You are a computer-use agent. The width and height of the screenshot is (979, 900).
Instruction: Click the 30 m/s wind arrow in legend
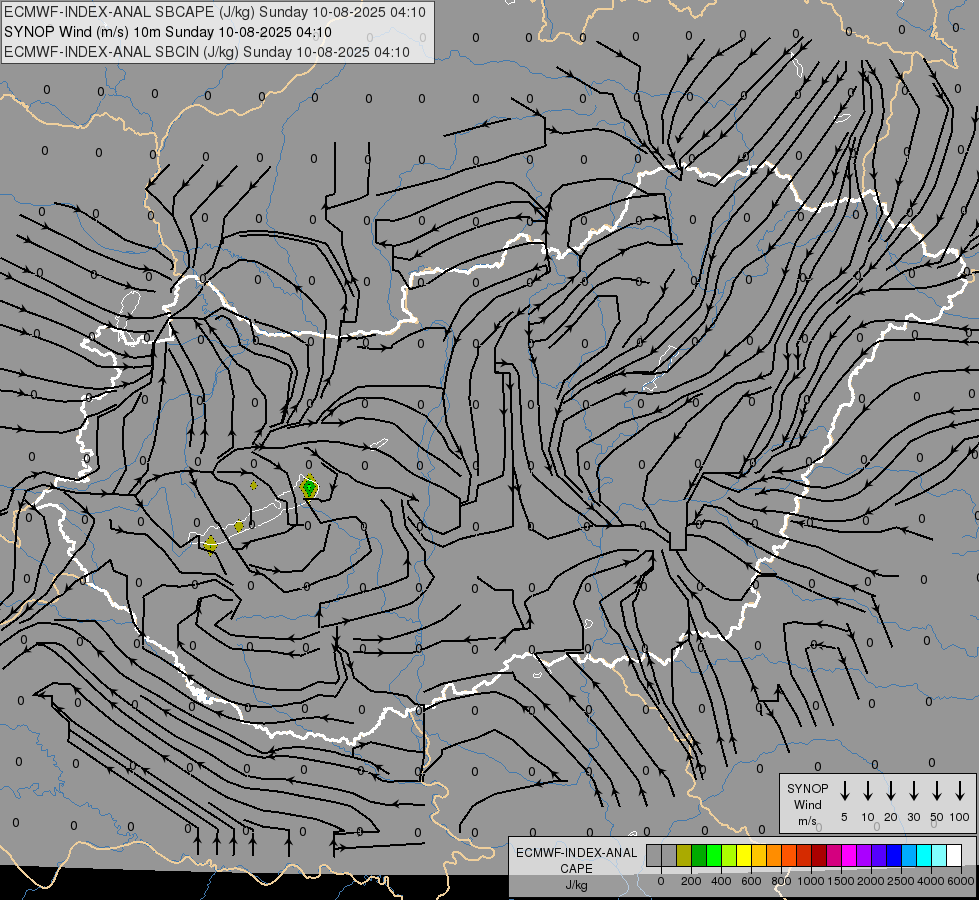coord(913,791)
